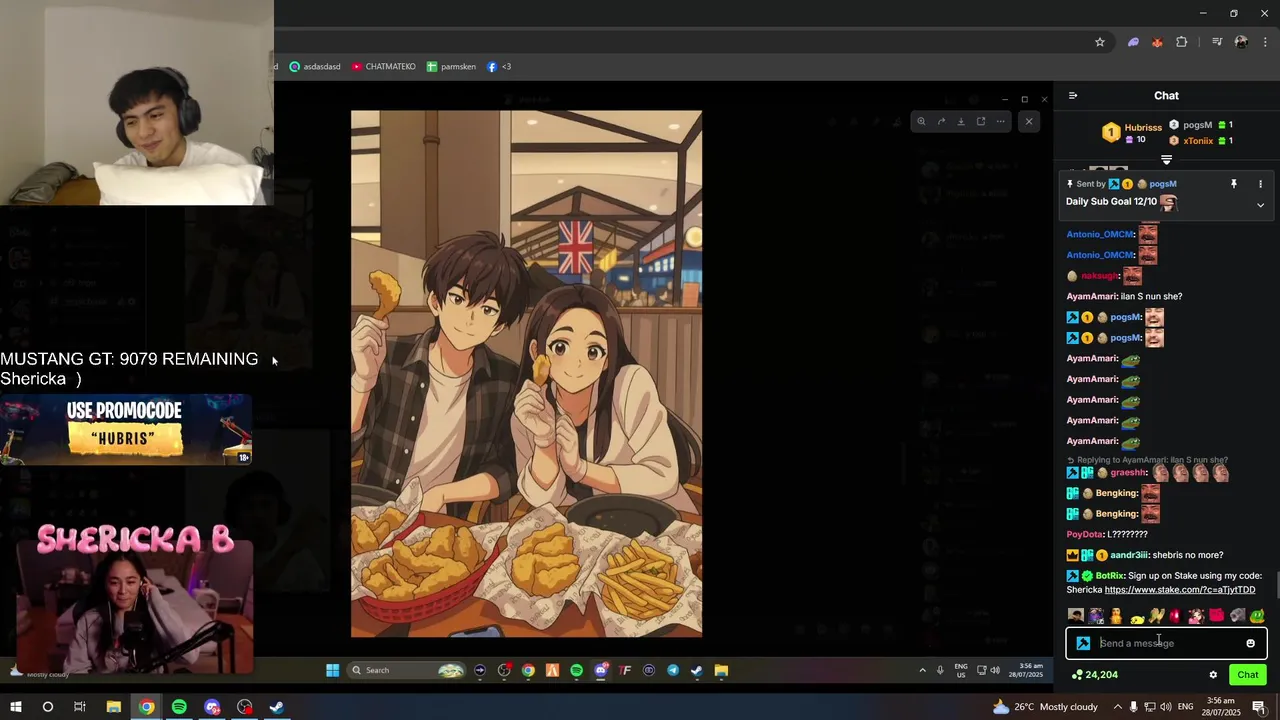Click the Search box in the captured inner taskbar
Screen dimensions: 1280x720
pyautogui.click(x=406, y=670)
